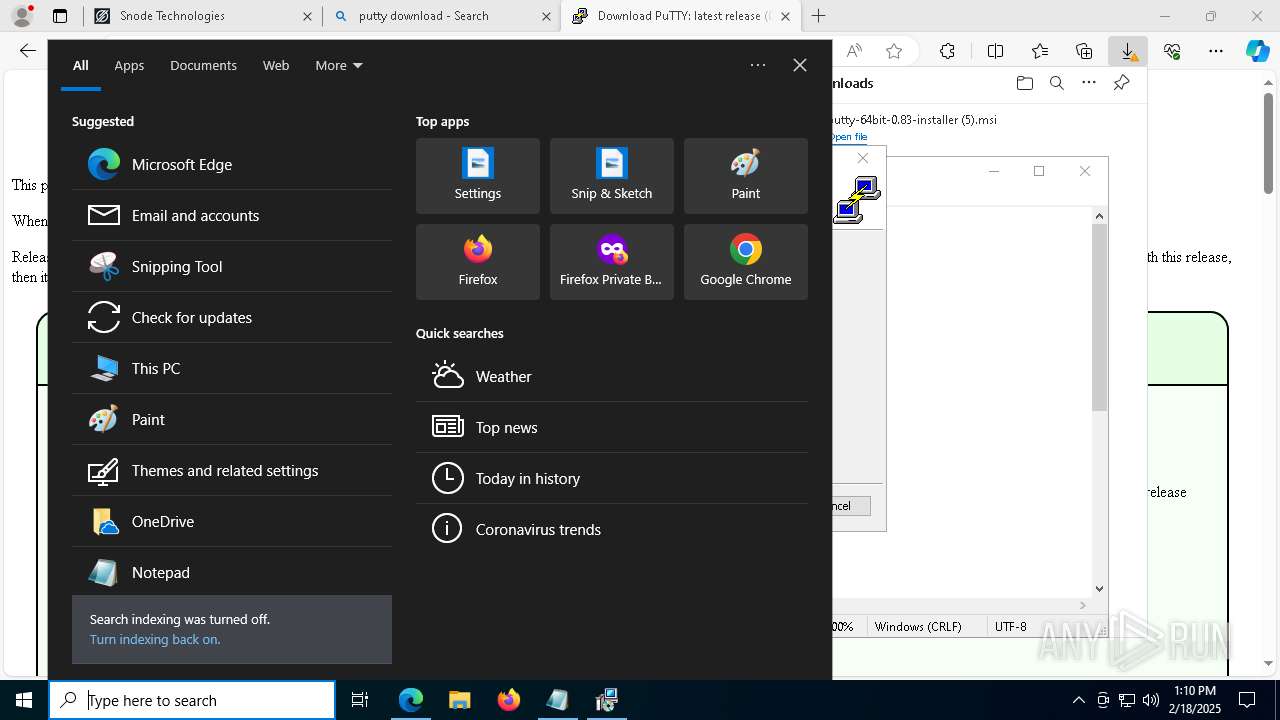Screen dimensions: 1280x720
Task: Toggle Edge Downloads button
Action: pos(1128,51)
